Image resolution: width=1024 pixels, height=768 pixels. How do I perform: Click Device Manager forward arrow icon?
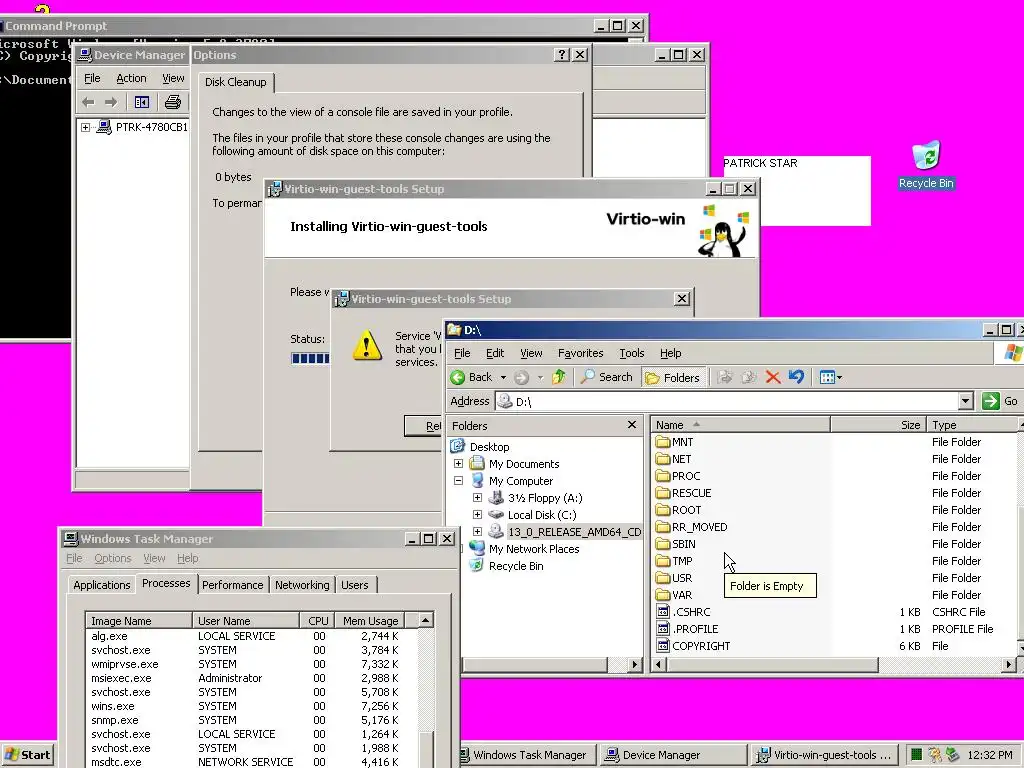(x=111, y=102)
